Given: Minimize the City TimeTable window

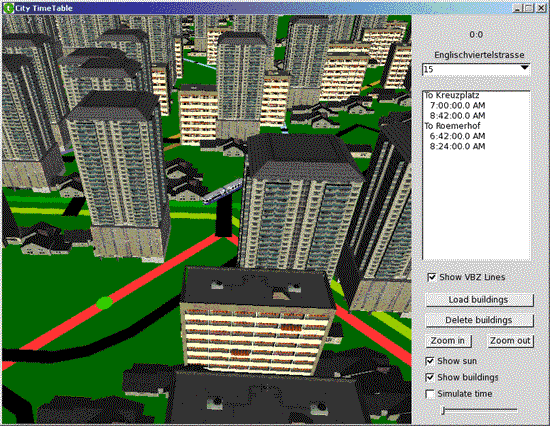Looking at the screenshot, I should click(517, 8).
